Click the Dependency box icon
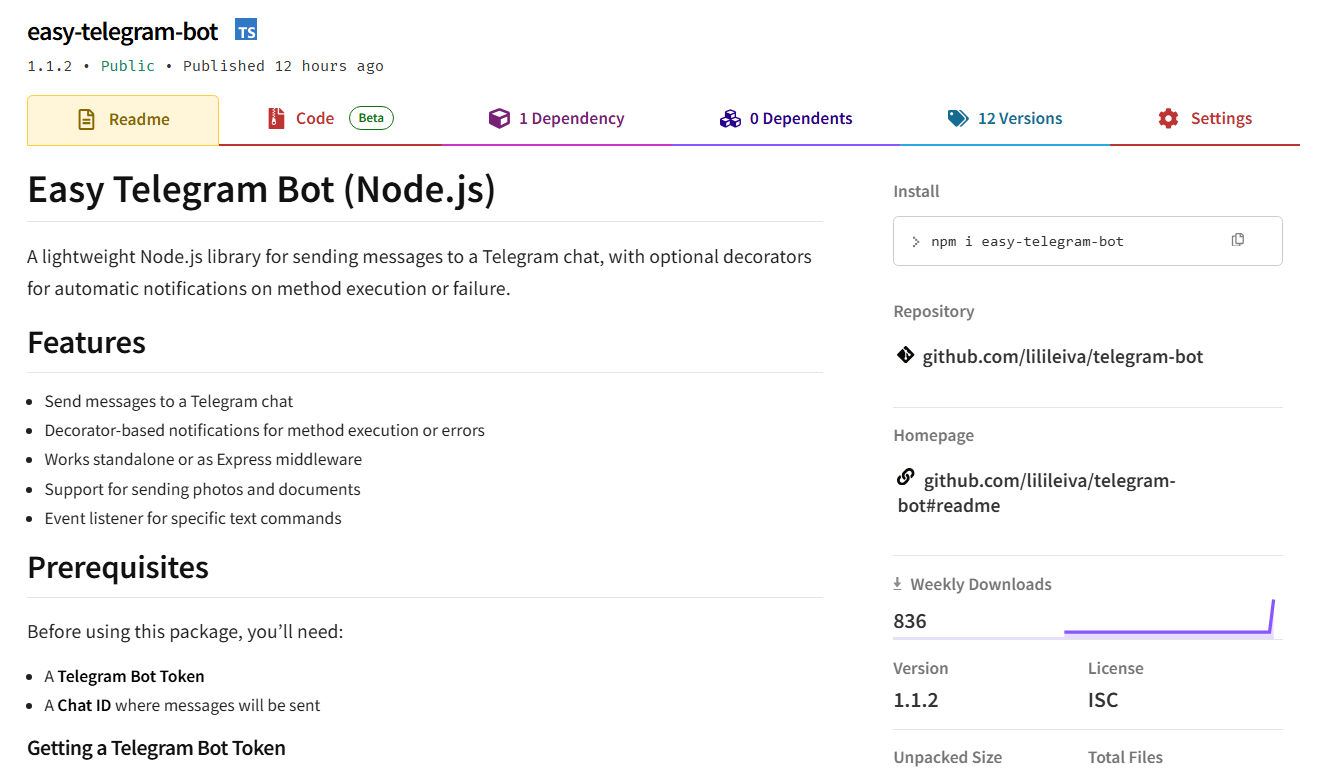The width and height of the screenshot is (1321, 774). click(499, 119)
